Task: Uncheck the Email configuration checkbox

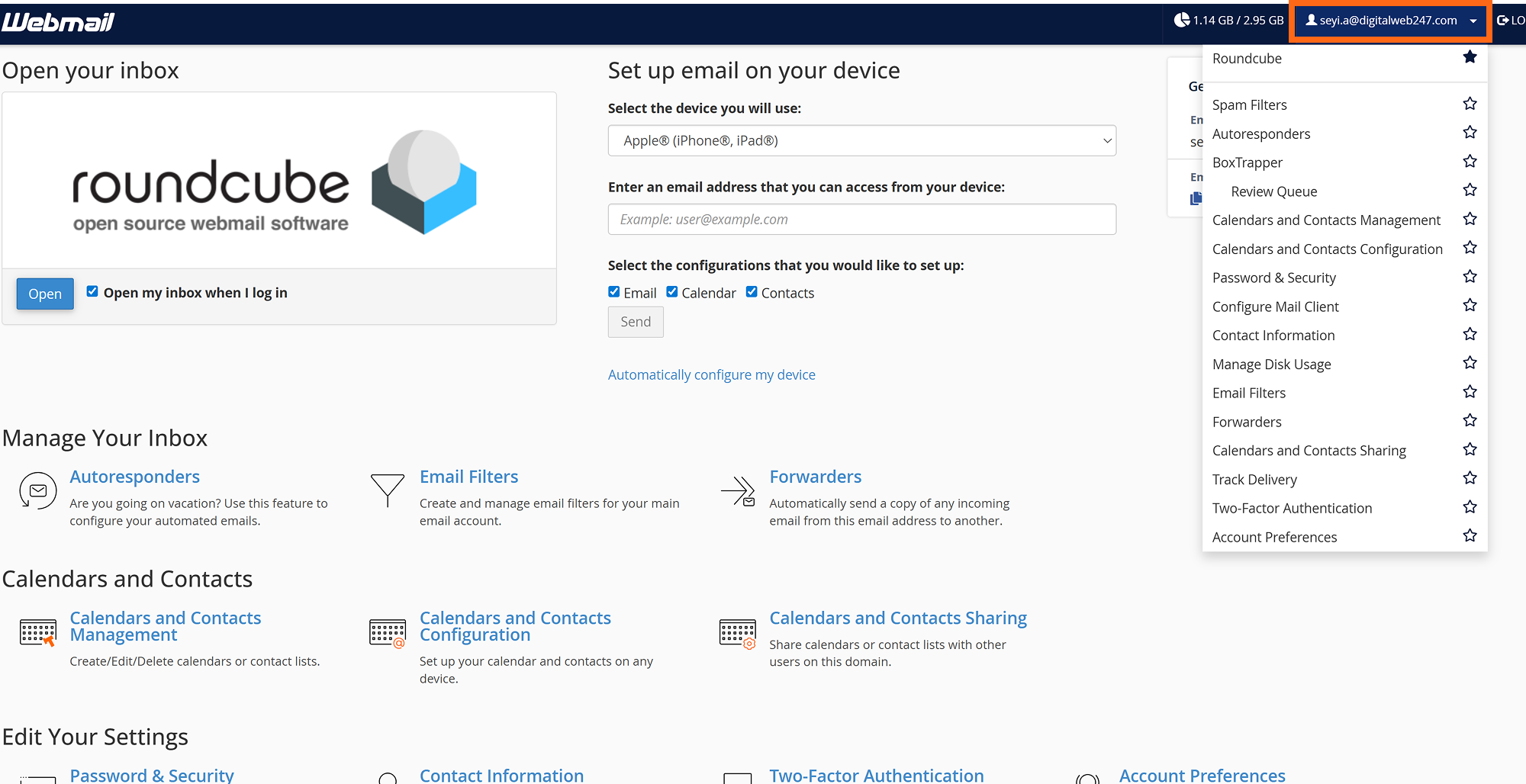Action: click(x=614, y=292)
